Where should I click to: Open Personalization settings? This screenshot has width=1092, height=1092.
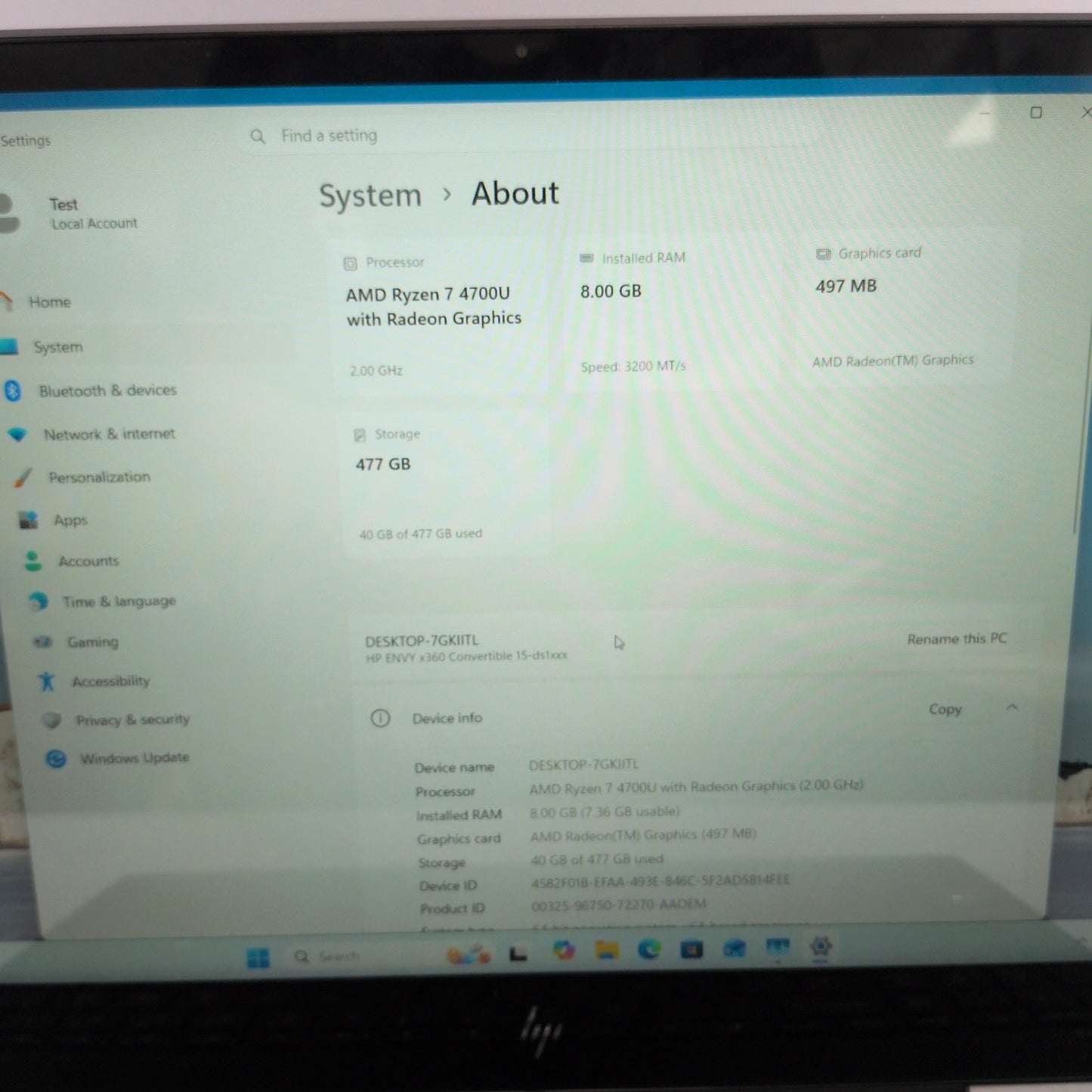(99, 478)
